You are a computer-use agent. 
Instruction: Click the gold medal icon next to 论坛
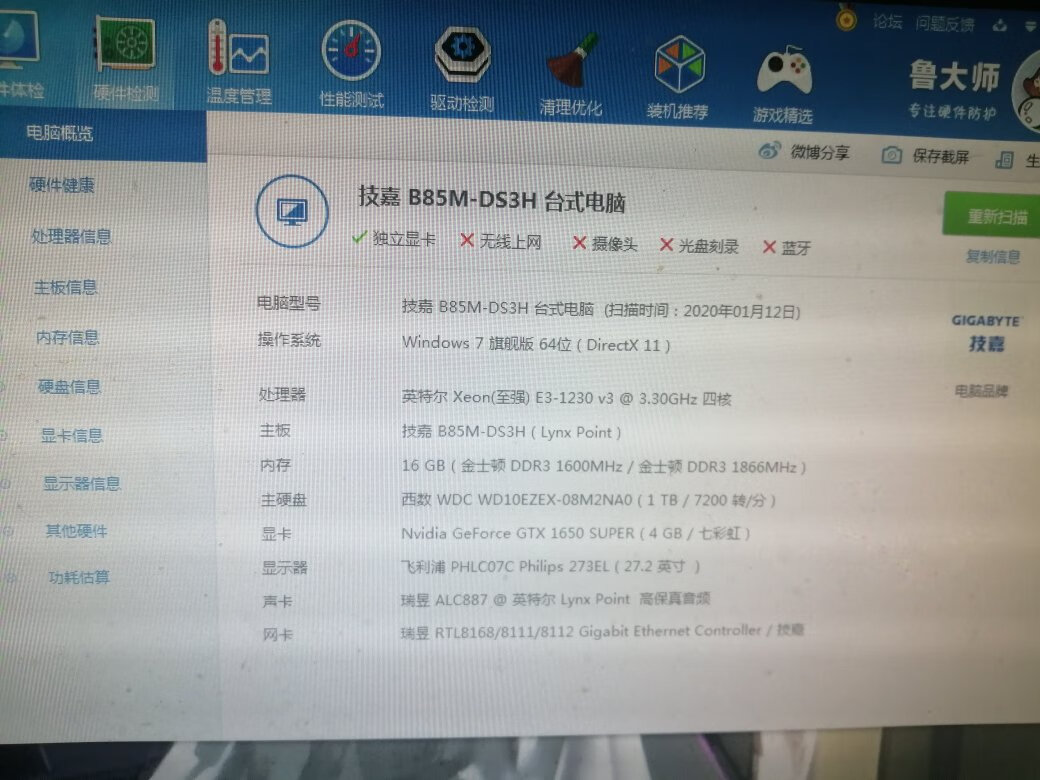(846, 17)
